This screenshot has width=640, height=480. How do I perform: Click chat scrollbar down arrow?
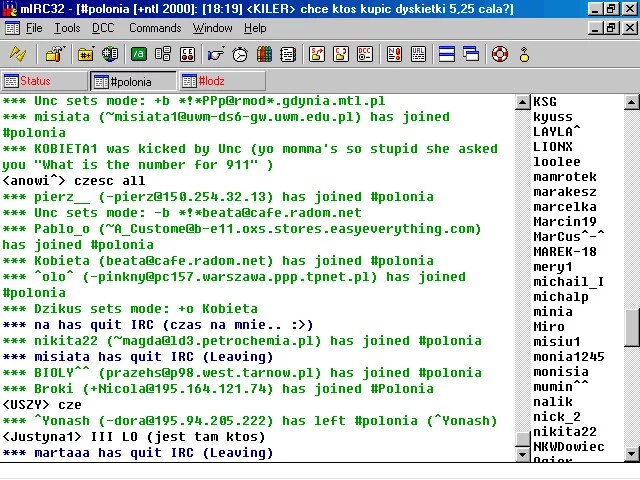522,453
